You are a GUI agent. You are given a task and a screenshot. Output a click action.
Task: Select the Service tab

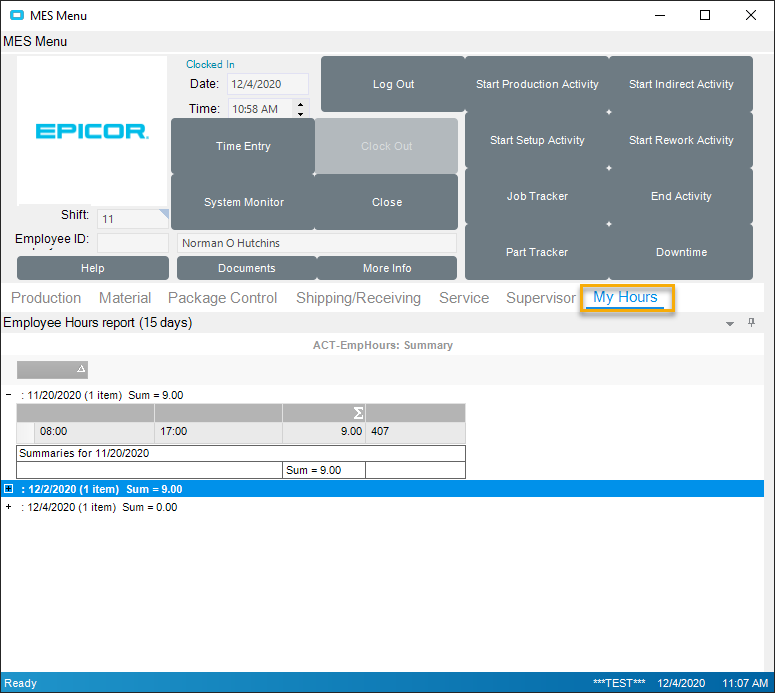point(464,298)
